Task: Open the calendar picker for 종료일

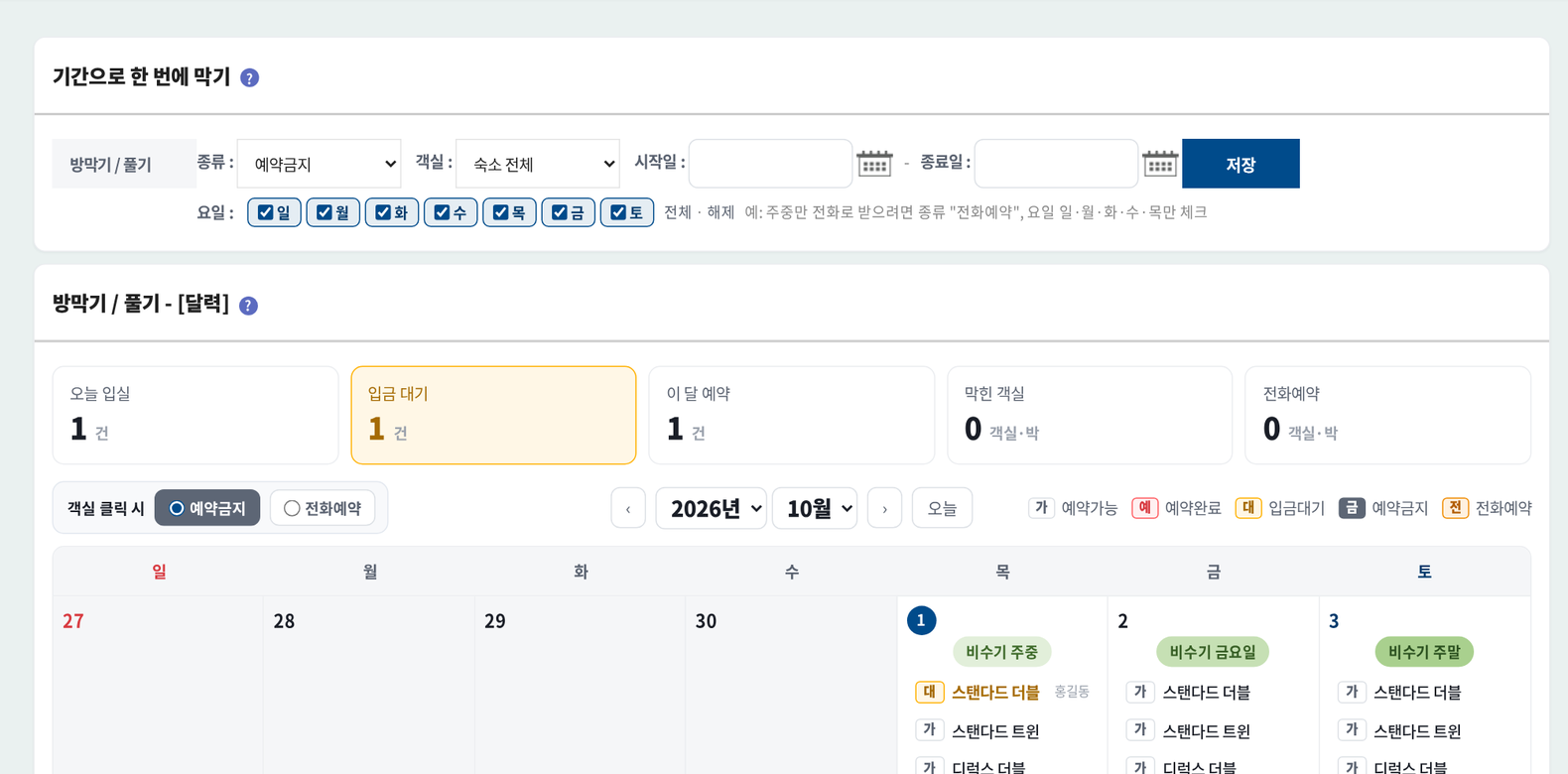Action: pyautogui.click(x=1160, y=164)
